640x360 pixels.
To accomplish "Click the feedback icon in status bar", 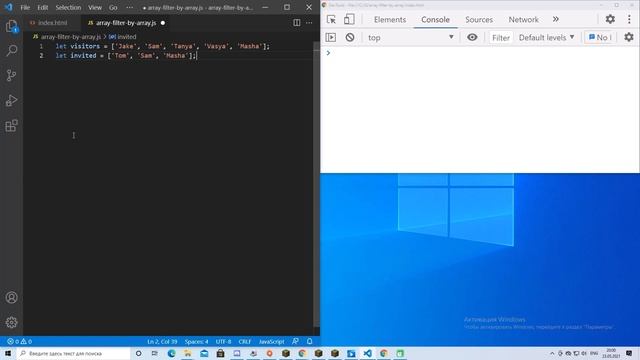I will [295, 342].
